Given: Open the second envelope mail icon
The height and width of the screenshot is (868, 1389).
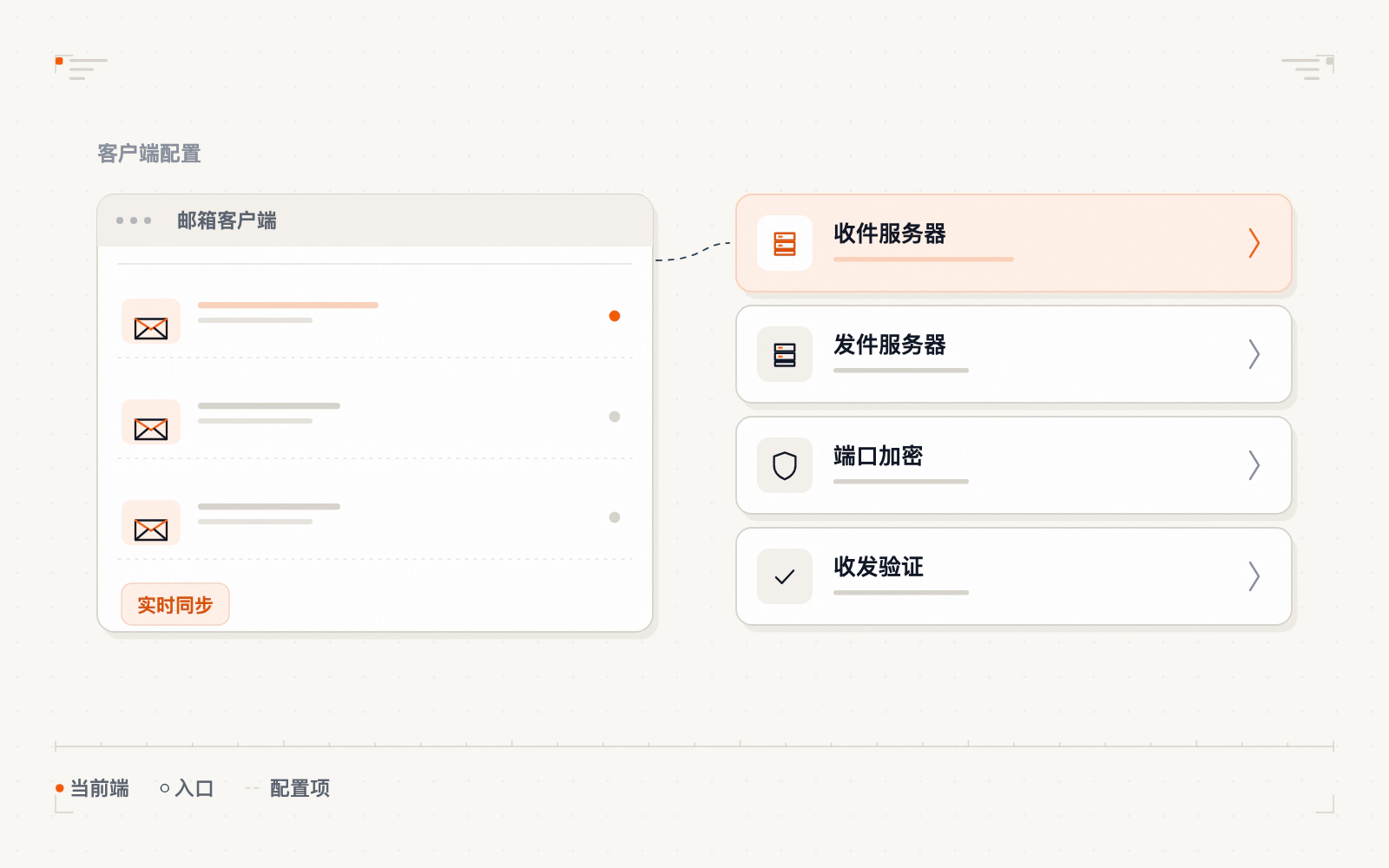Looking at the screenshot, I should (x=151, y=422).
